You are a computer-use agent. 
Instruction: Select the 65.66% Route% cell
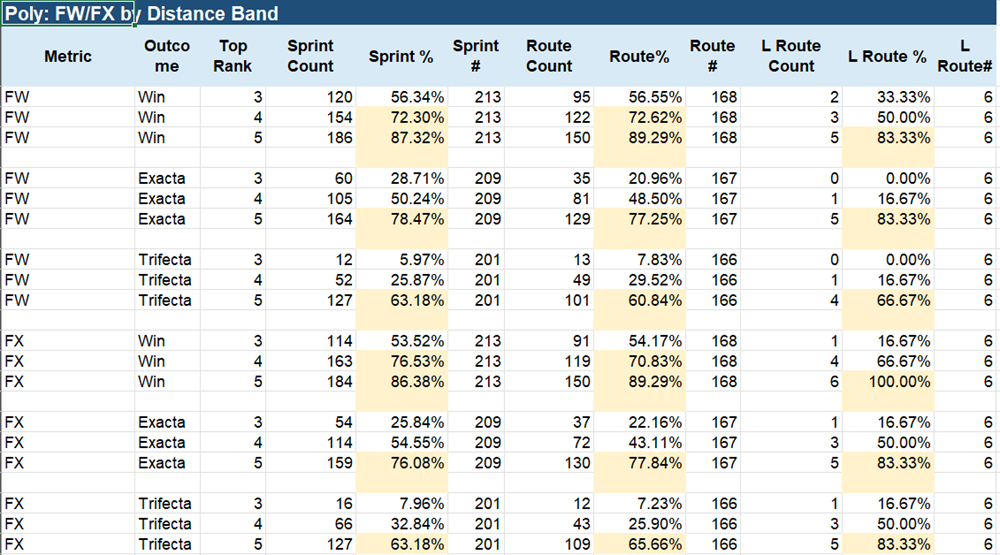pos(639,544)
